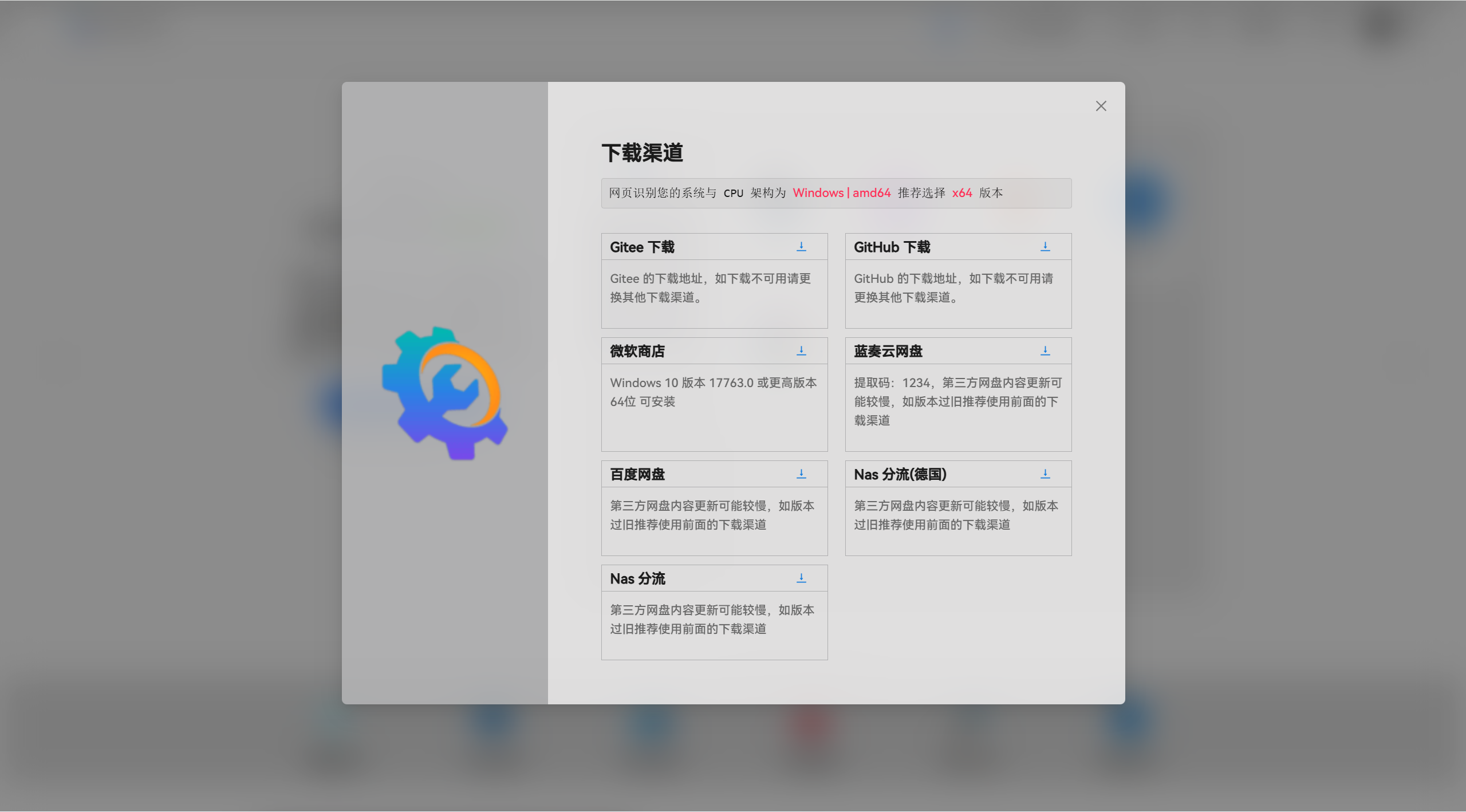Viewport: 1466px width, 812px height.
Task: Click the download icon for Nas 分流(德国)
Action: point(1045,474)
